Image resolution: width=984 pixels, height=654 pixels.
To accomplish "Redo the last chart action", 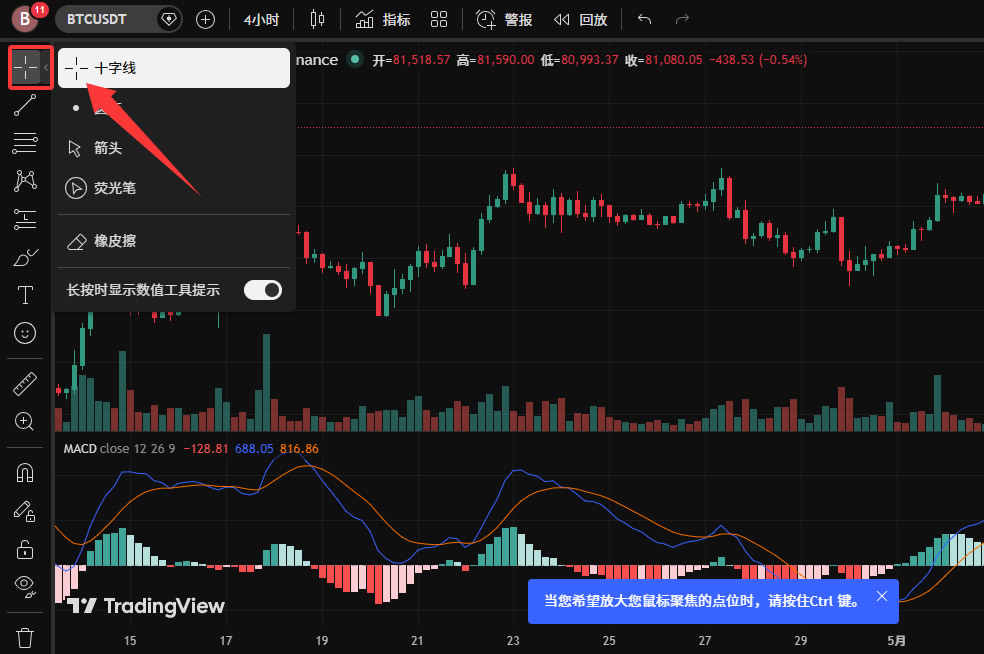I will (682, 19).
